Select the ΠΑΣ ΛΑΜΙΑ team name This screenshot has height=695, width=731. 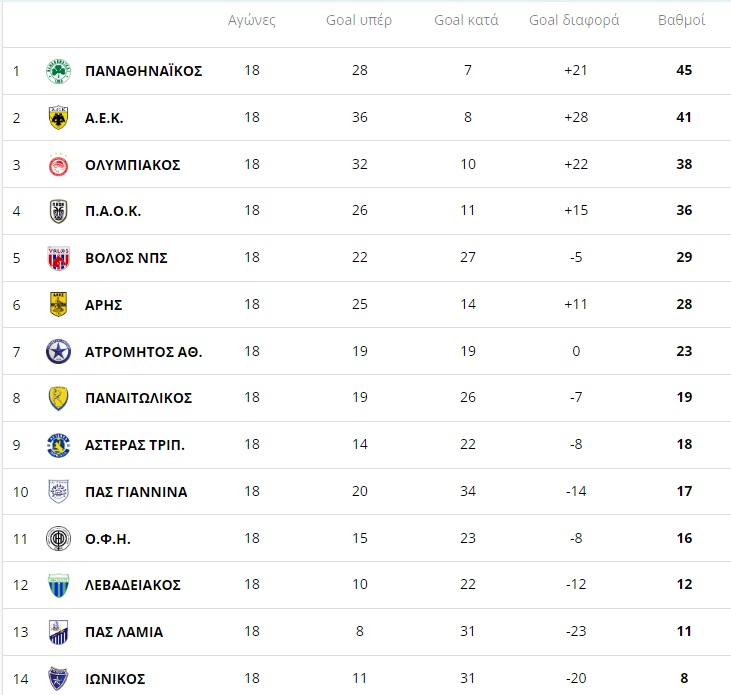click(124, 632)
